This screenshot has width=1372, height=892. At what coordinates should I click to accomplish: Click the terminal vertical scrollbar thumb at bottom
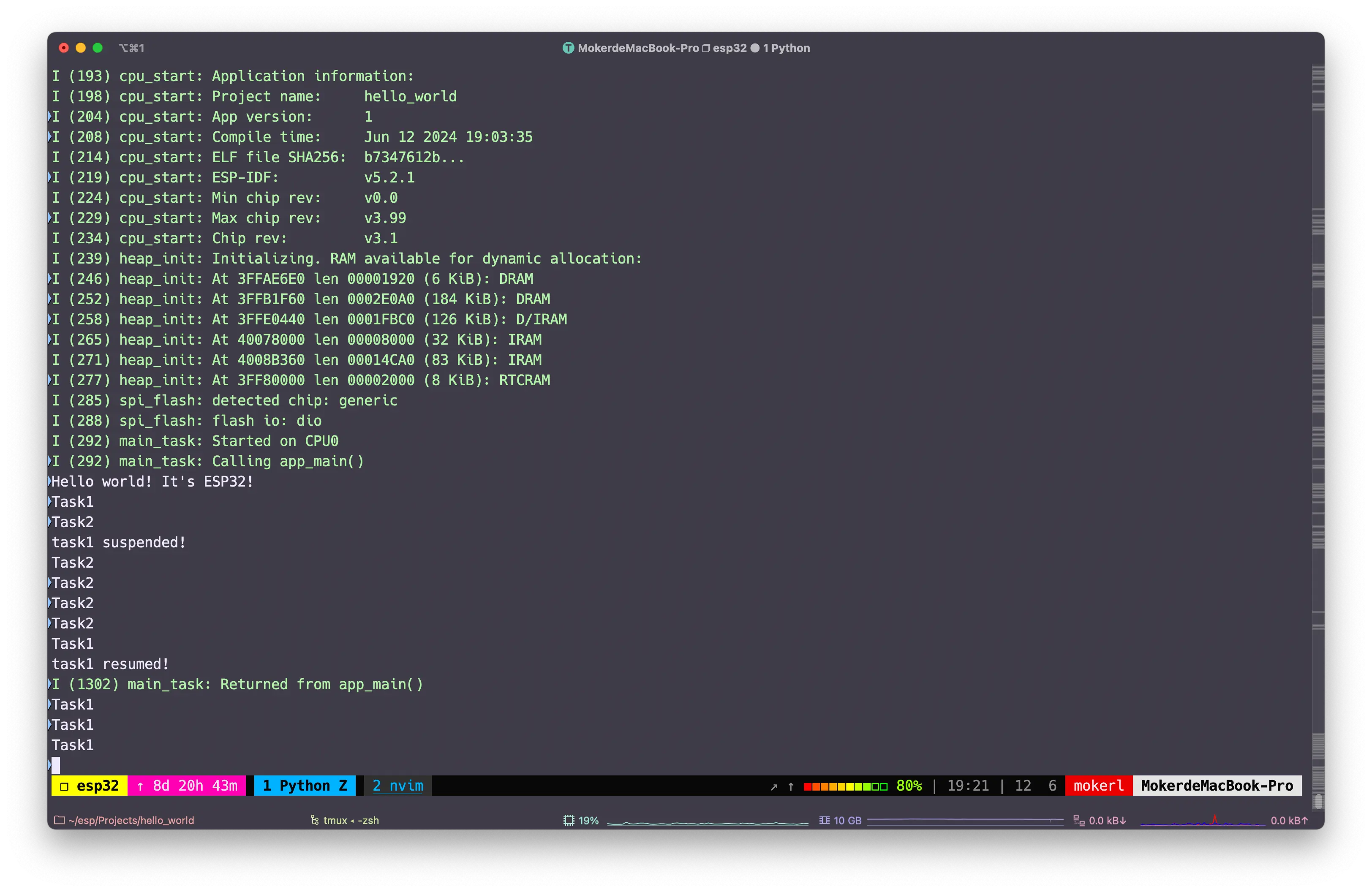click(1318, 802)
